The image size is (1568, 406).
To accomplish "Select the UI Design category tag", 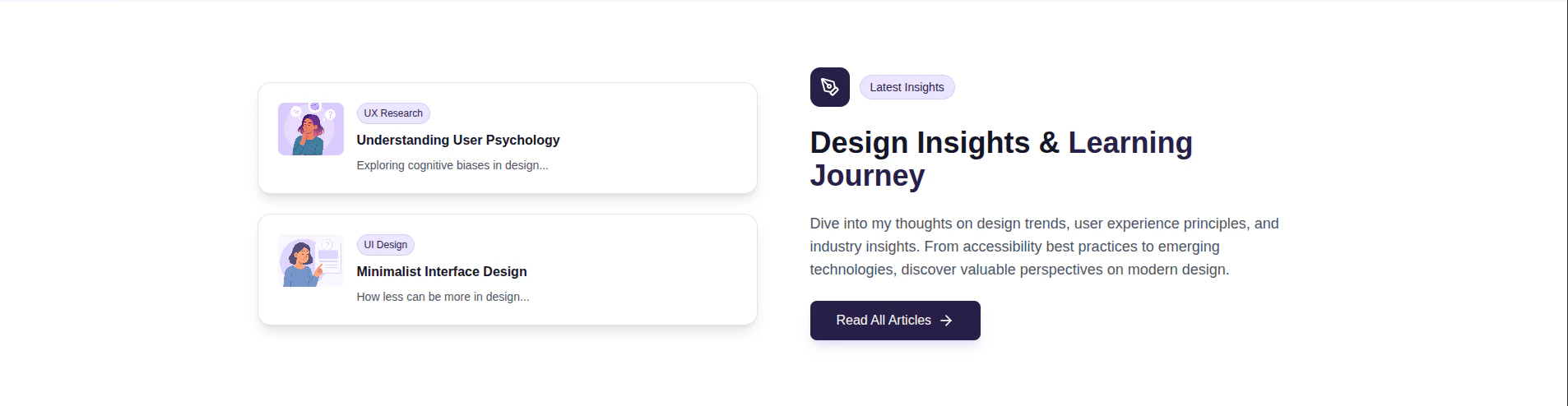I will pyautogui.click(x=386, y=245).
